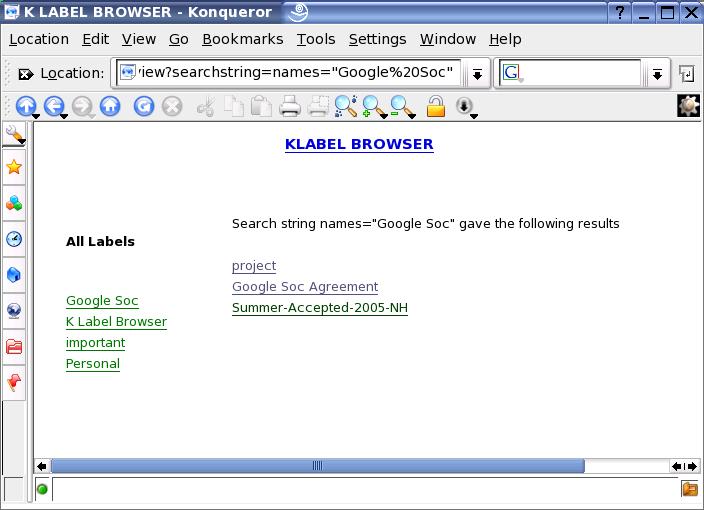
Task: Click the grayed Forward arrow icon
Action: click(82, 106)
